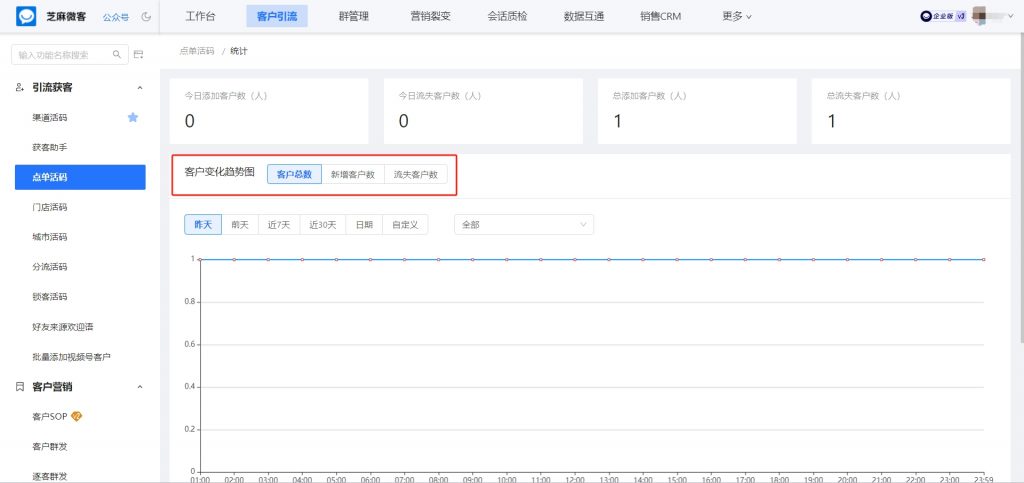Open the 群管理 tab
Image resolution: width=1024 pixels, height=483 pixels.
coord(354,16)
